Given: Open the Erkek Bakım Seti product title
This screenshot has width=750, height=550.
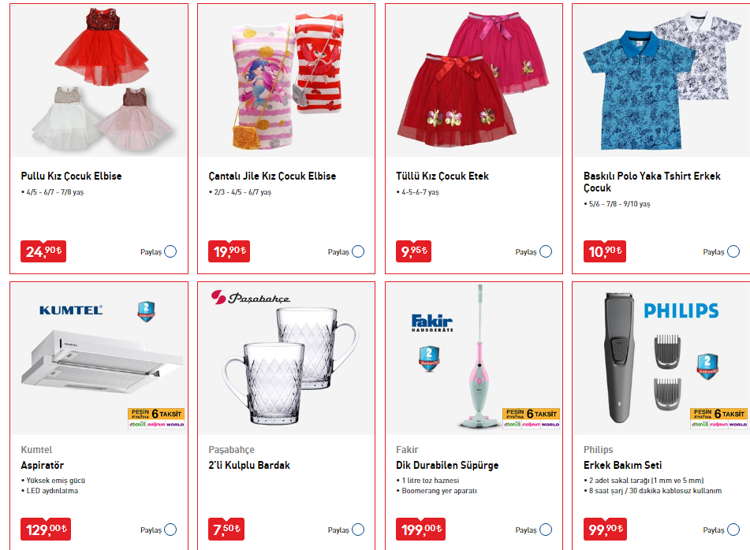Looking at the screenshot, I should [622, 465].
